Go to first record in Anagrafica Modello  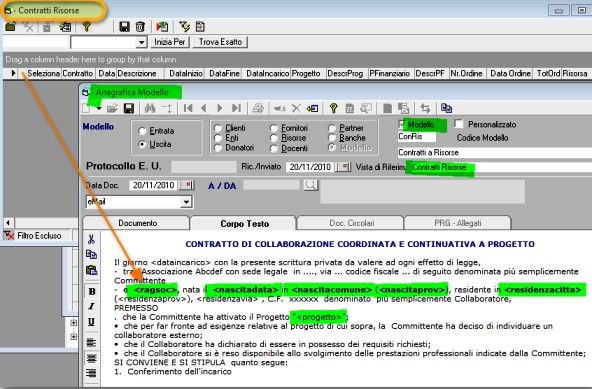coord(188,109)
